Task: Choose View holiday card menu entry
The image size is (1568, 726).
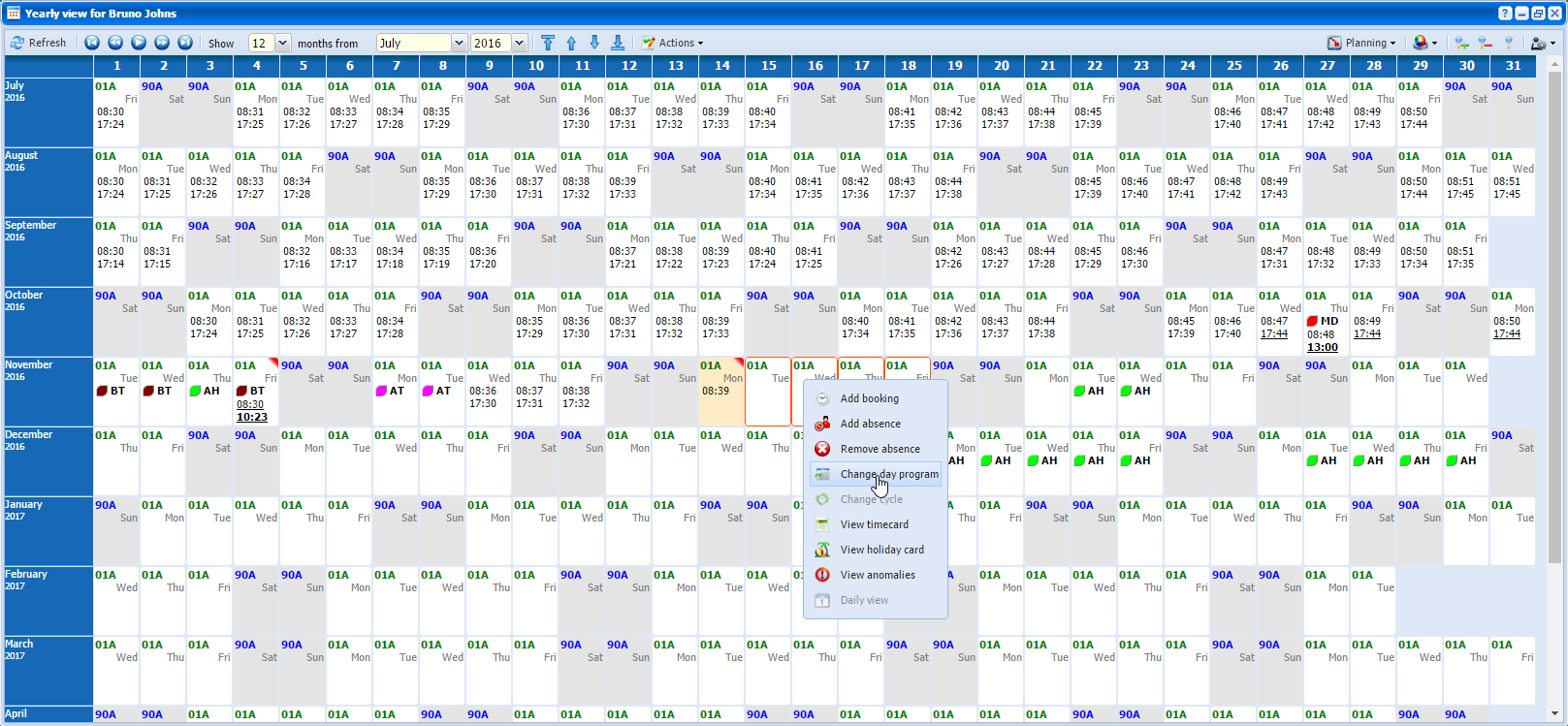Action: click(x=881, y=550)
